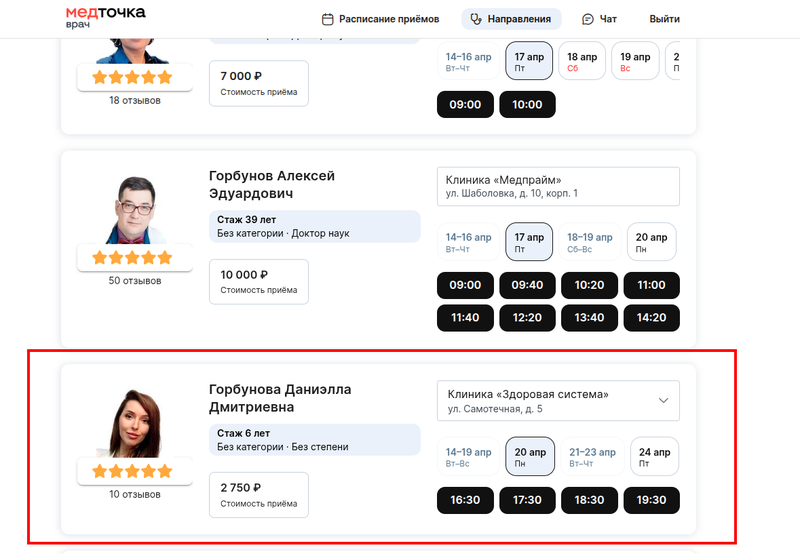The image size is (800, 554).
Task: Click the star rating above 50 отзывов
Action: (x=132, y=258)
